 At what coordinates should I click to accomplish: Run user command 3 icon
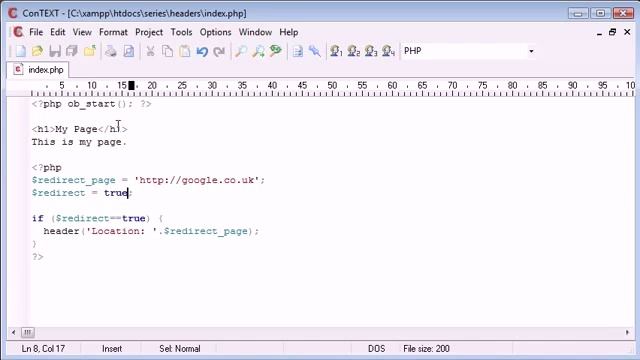pyautogui.click(x=371, y=51)
